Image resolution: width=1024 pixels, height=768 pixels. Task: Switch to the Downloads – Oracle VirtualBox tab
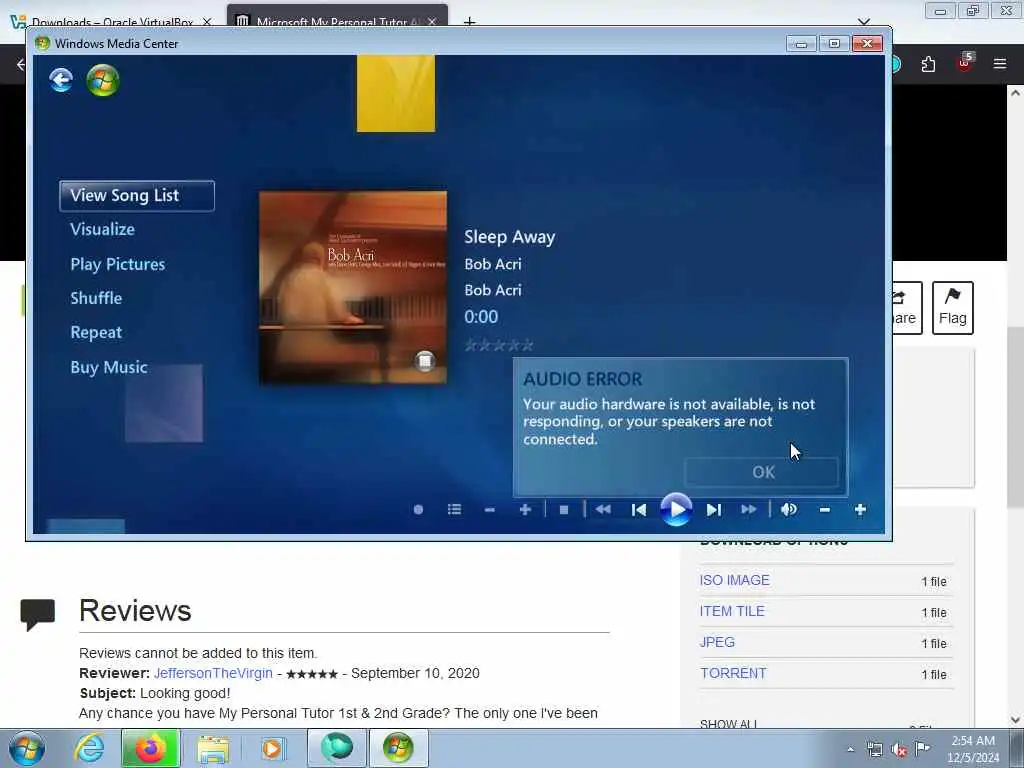[x=111, y=22]
